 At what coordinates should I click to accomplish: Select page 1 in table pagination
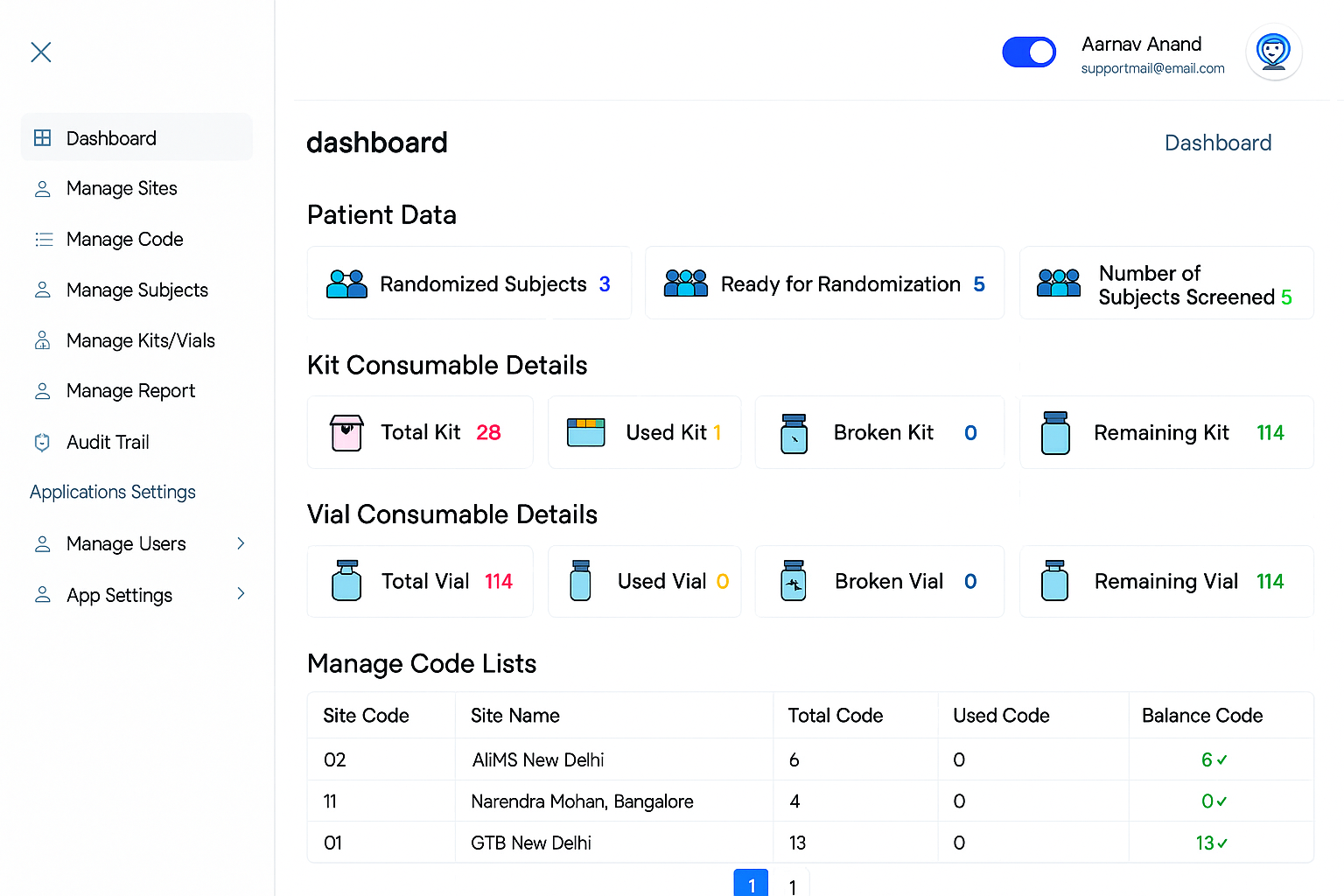point(751,885)
